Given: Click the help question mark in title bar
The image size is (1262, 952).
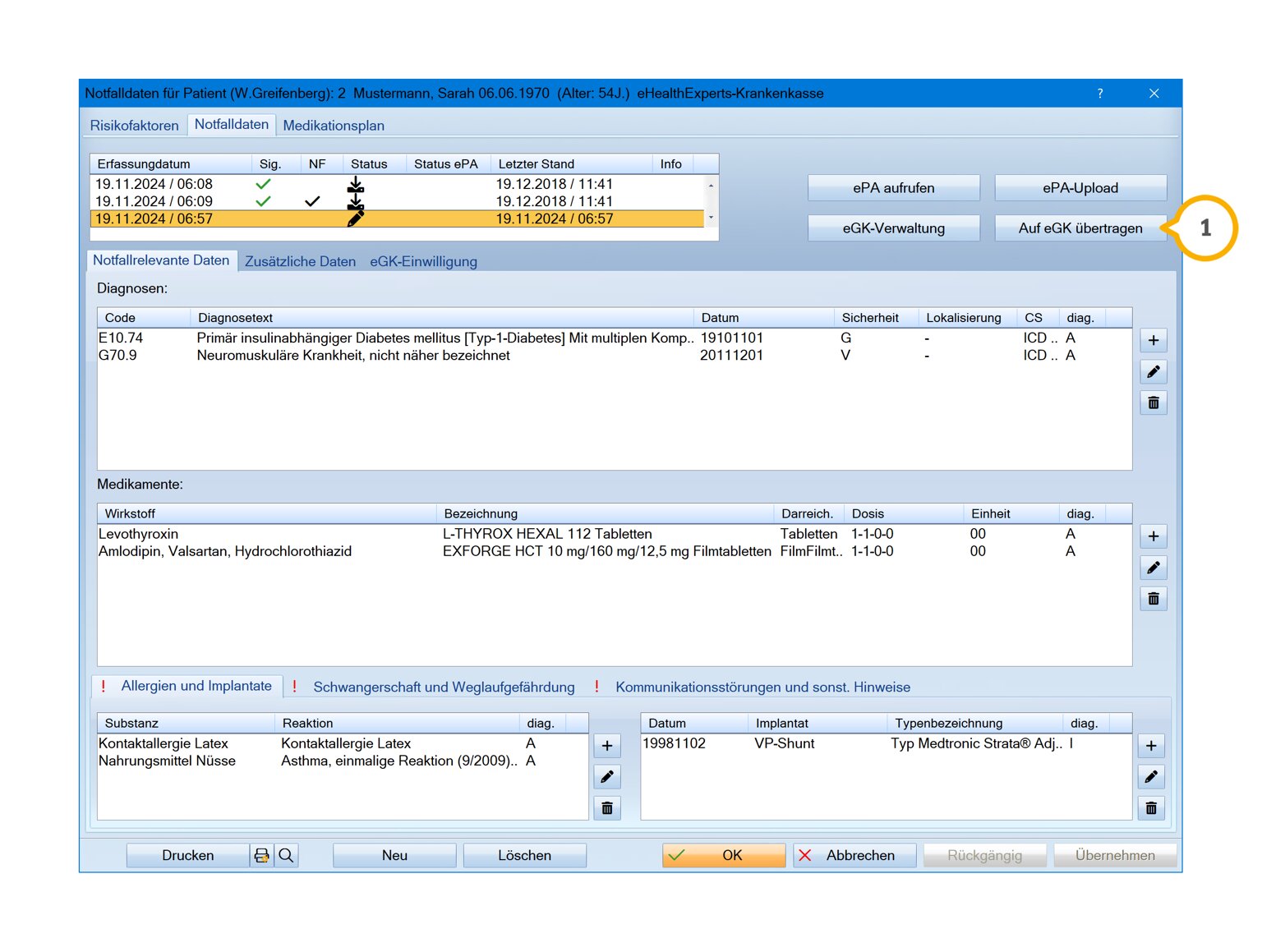Looking at the screenshot, I should (x=1100, y=94).
